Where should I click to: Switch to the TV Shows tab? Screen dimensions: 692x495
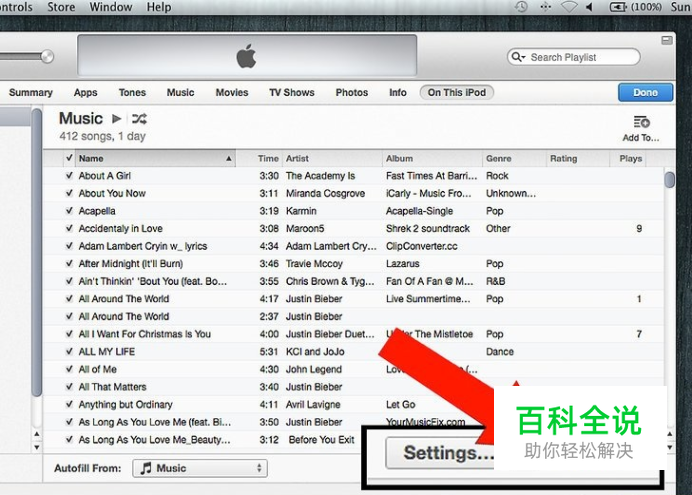292,93
